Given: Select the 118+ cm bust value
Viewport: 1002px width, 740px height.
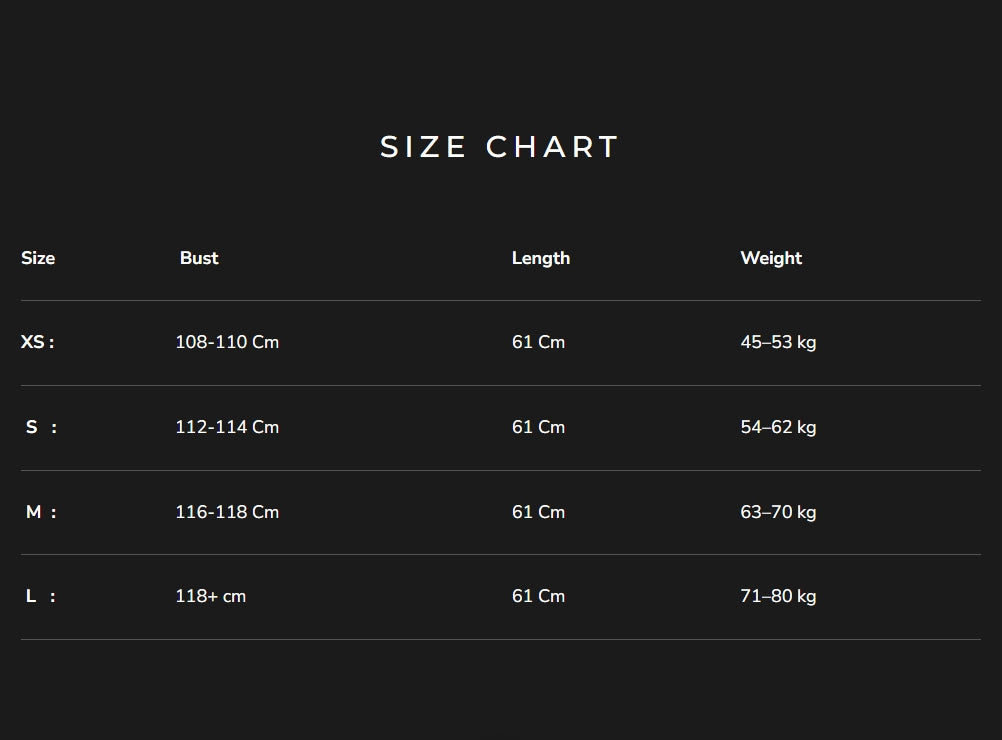Looking at the screenshot, I should point(210,596).
